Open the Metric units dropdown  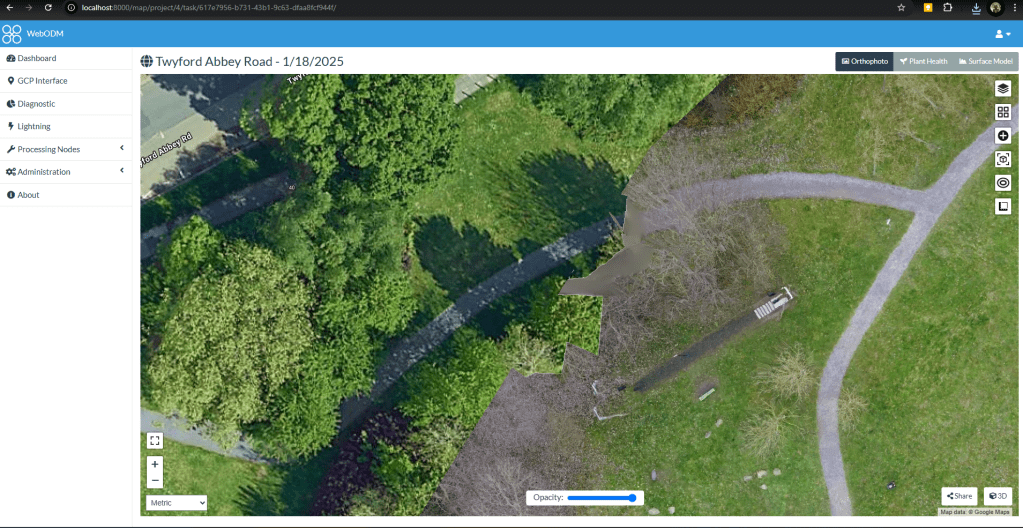point(176,502)
